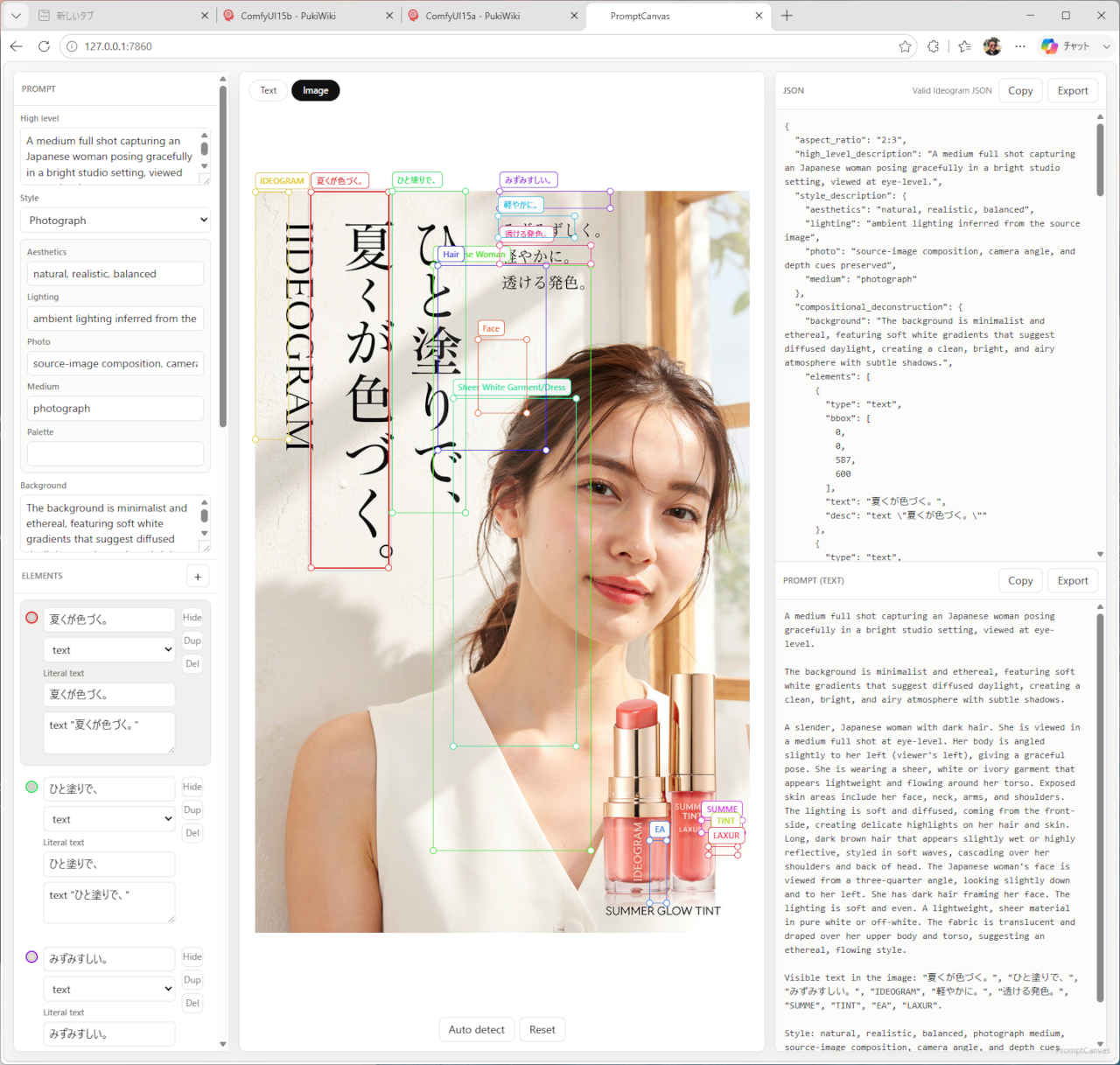Select みずみずしい。 label on canvas
This screenshot has height=1065, width=1120.
[x=528, y=180]
